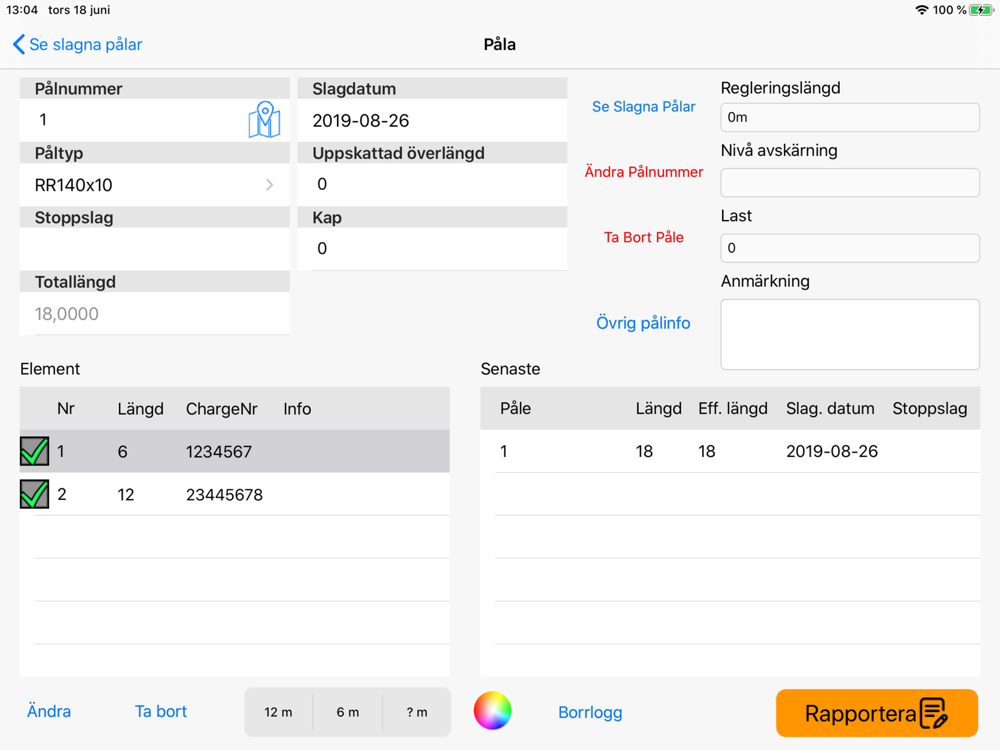Expand the Påltyp RR140x10 chevron
1000x750 pixels.
[x=269, y=185]
